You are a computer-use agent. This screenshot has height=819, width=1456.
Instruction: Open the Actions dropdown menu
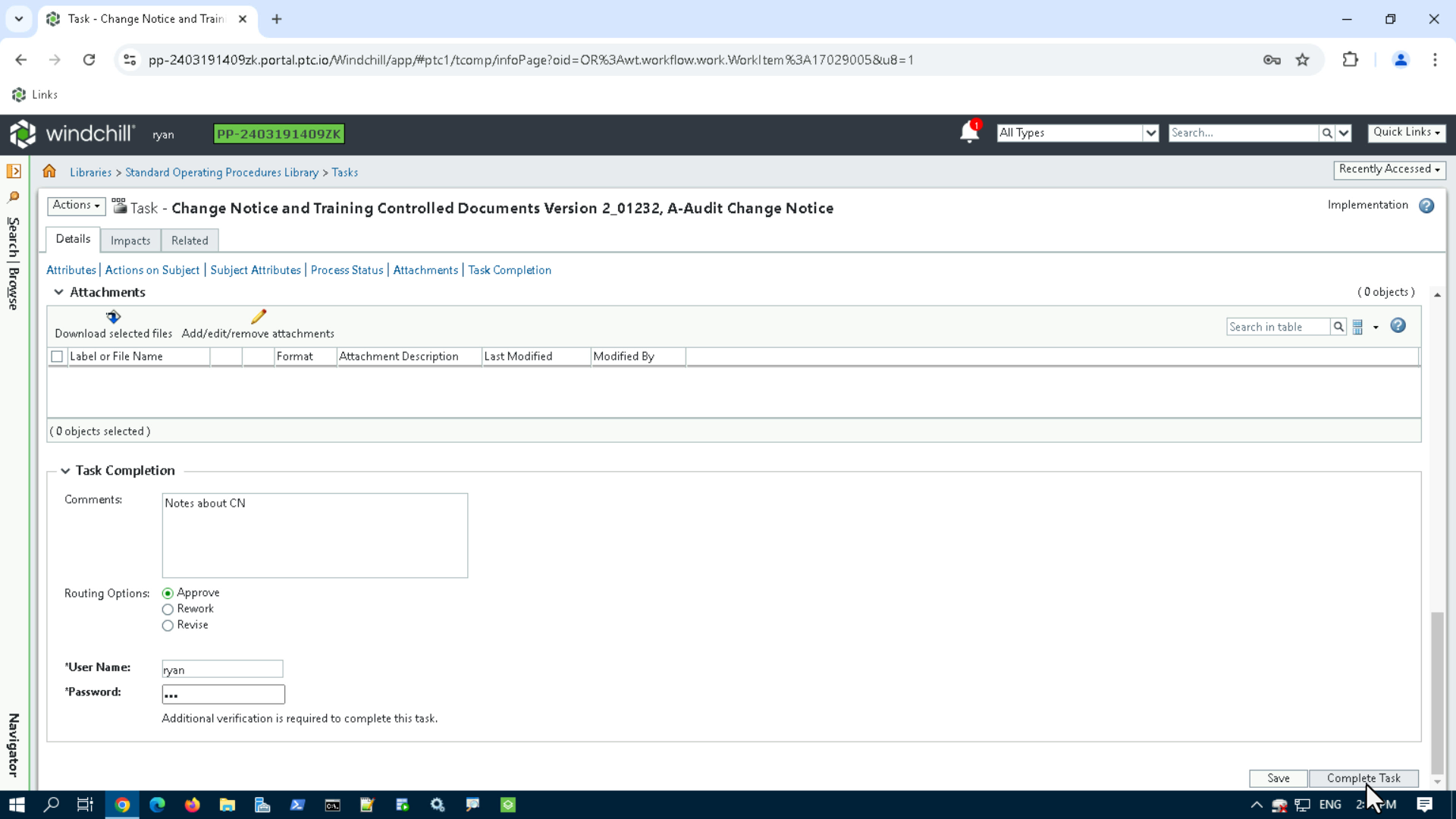76,206
